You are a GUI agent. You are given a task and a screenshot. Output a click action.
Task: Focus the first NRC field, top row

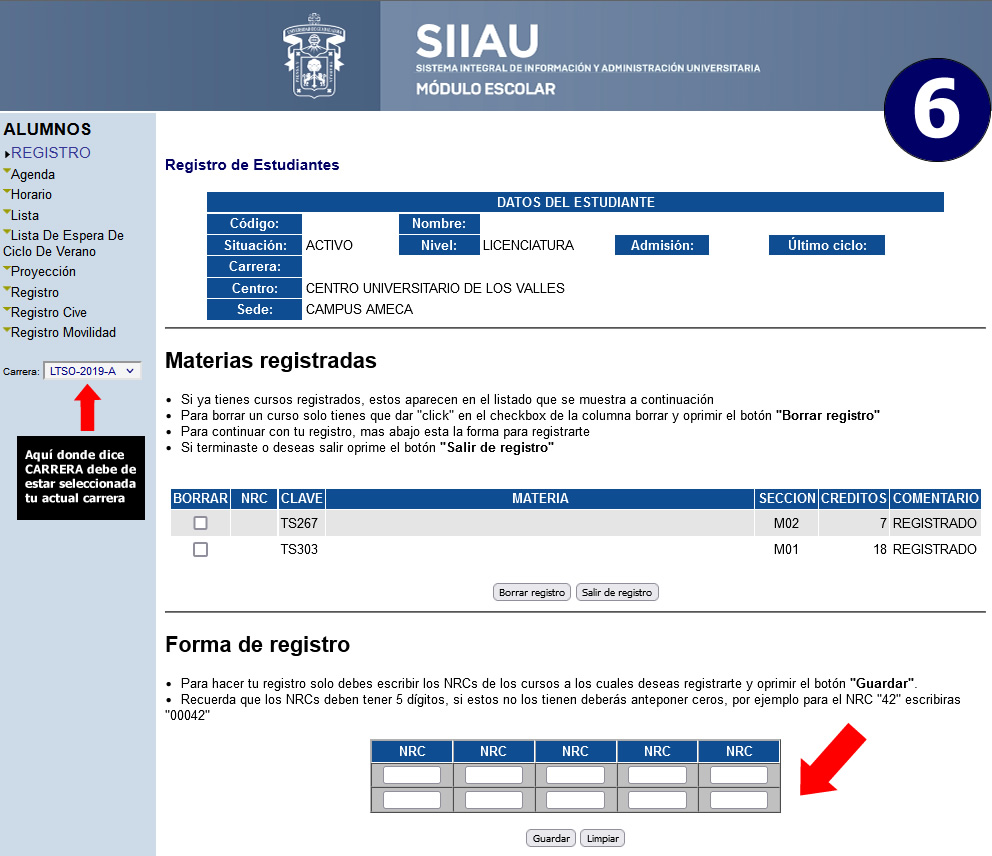pyautogui.click(x=412, y=775)
